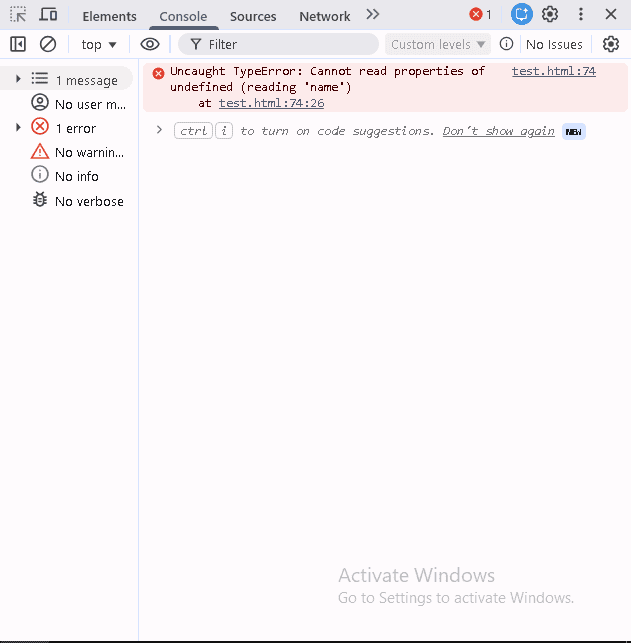This screenshot has height=643, width=631.
Task: Expand the 1 error group
Action: pyautogui.click(x=18, y=127)
